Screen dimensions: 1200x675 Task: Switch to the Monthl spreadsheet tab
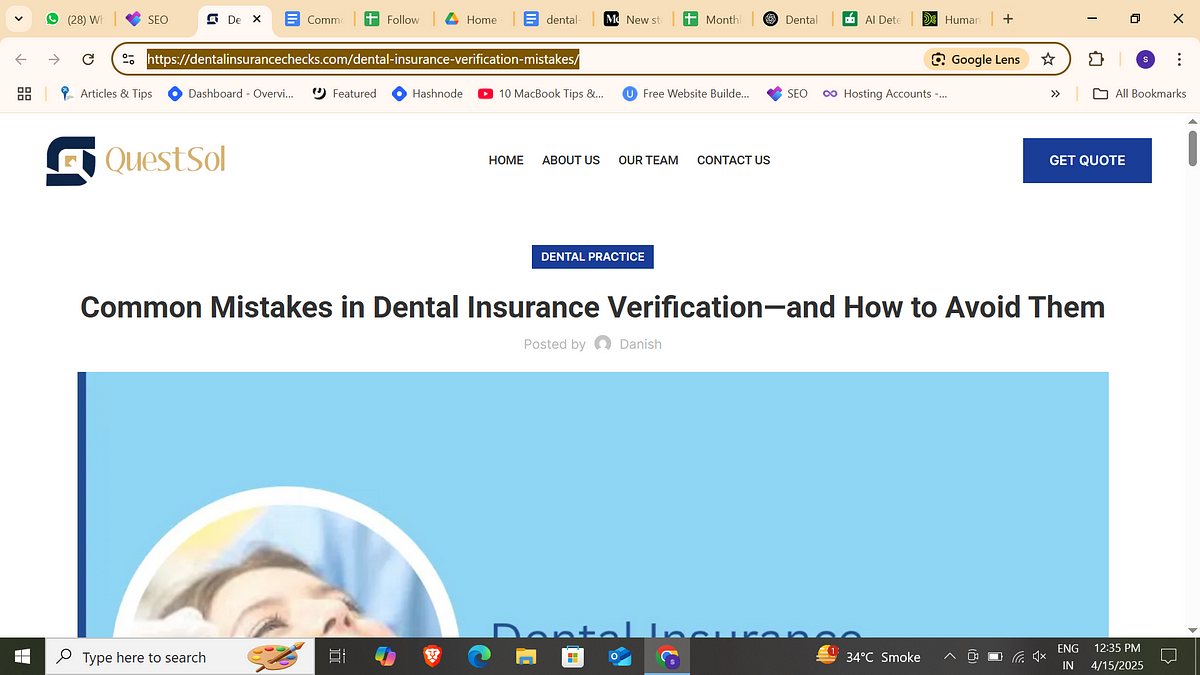click(x=712, y=19)
